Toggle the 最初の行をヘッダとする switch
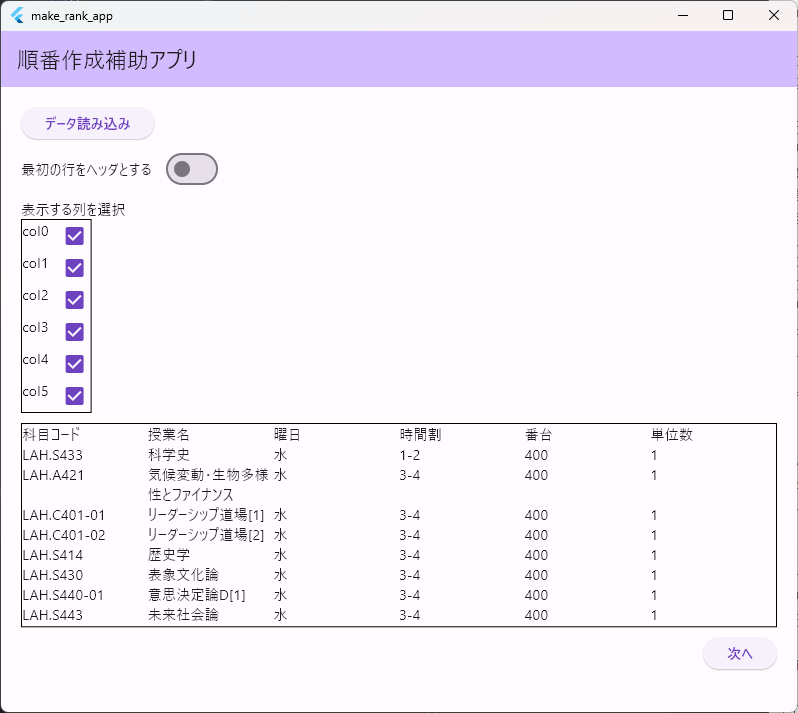 tap(191, 170)
